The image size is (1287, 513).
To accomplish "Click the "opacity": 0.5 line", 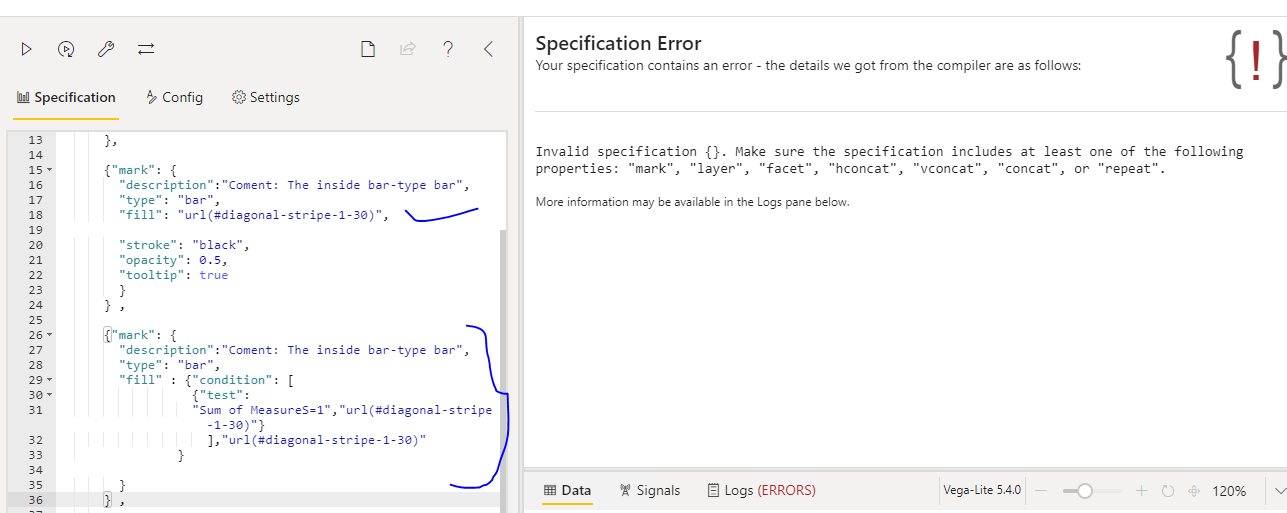I will (x=172, y=260).
